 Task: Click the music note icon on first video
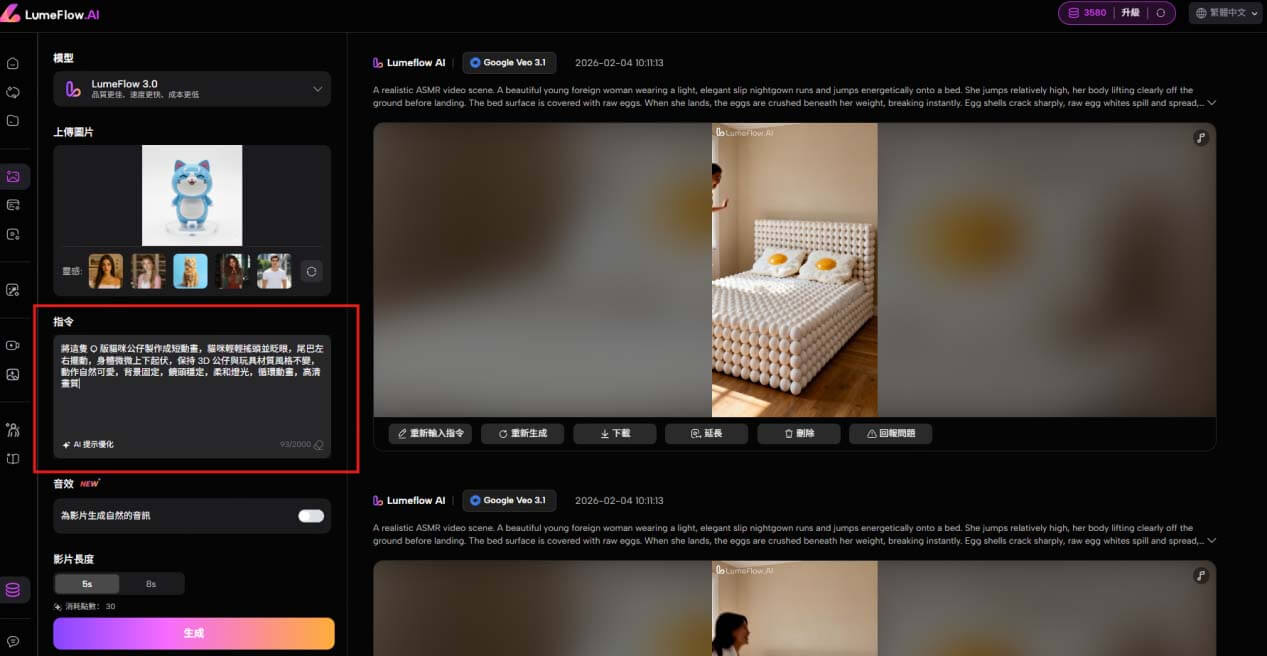[1201, 138]
